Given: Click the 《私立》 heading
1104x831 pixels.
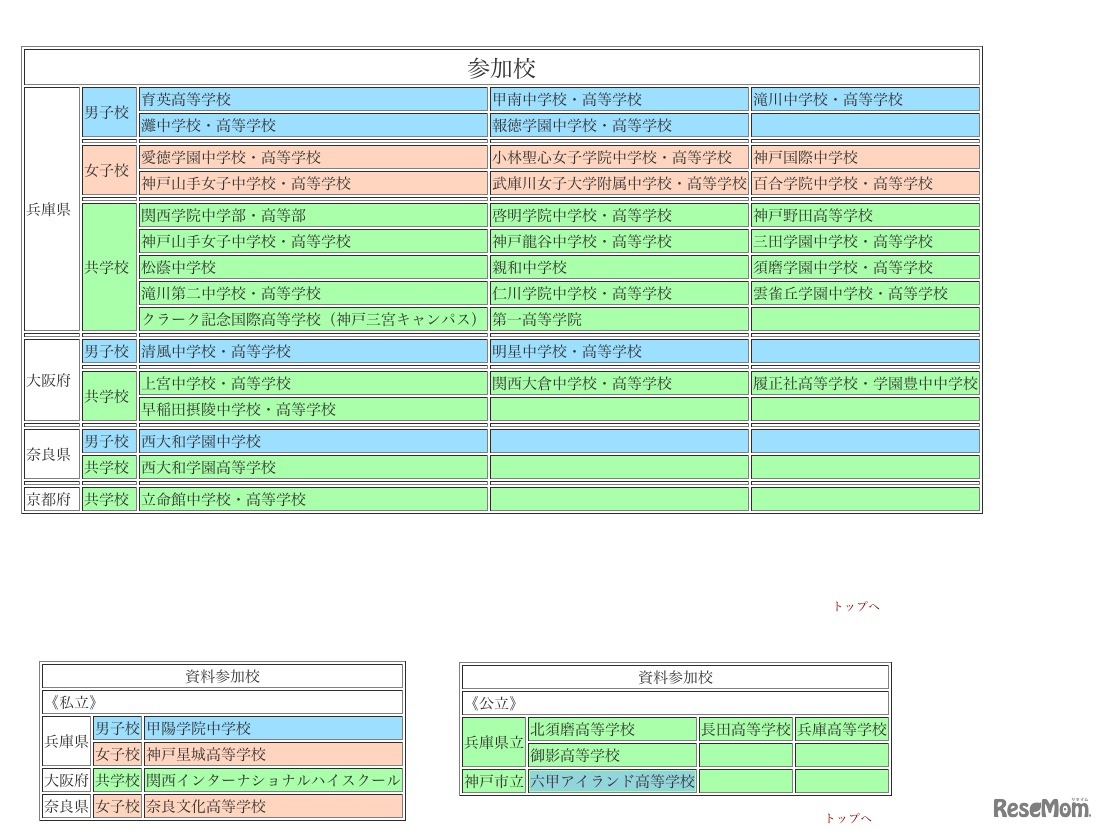Looking at the screenshot, I should point(222,702).
